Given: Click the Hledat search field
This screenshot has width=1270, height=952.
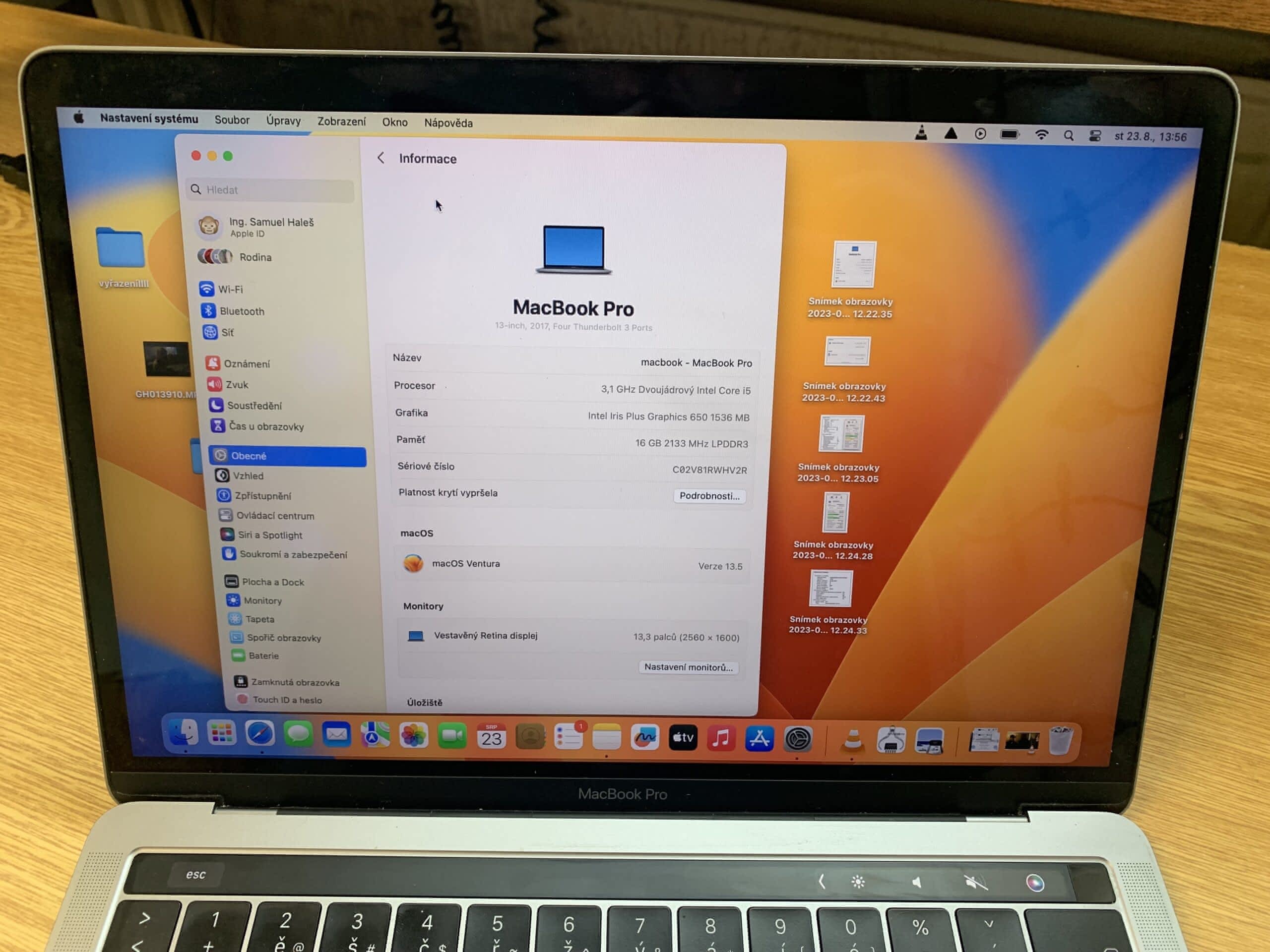Looking at the screenshot, I should (271, 190).
